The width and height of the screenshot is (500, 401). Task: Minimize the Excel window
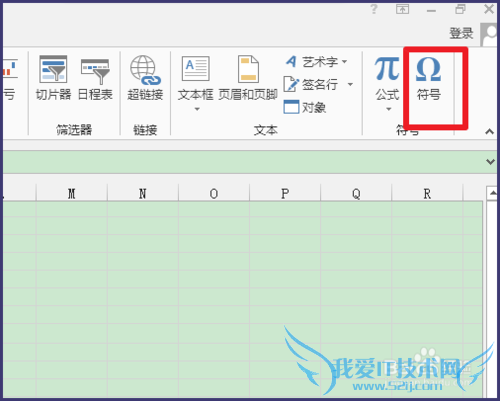(431, 10)
